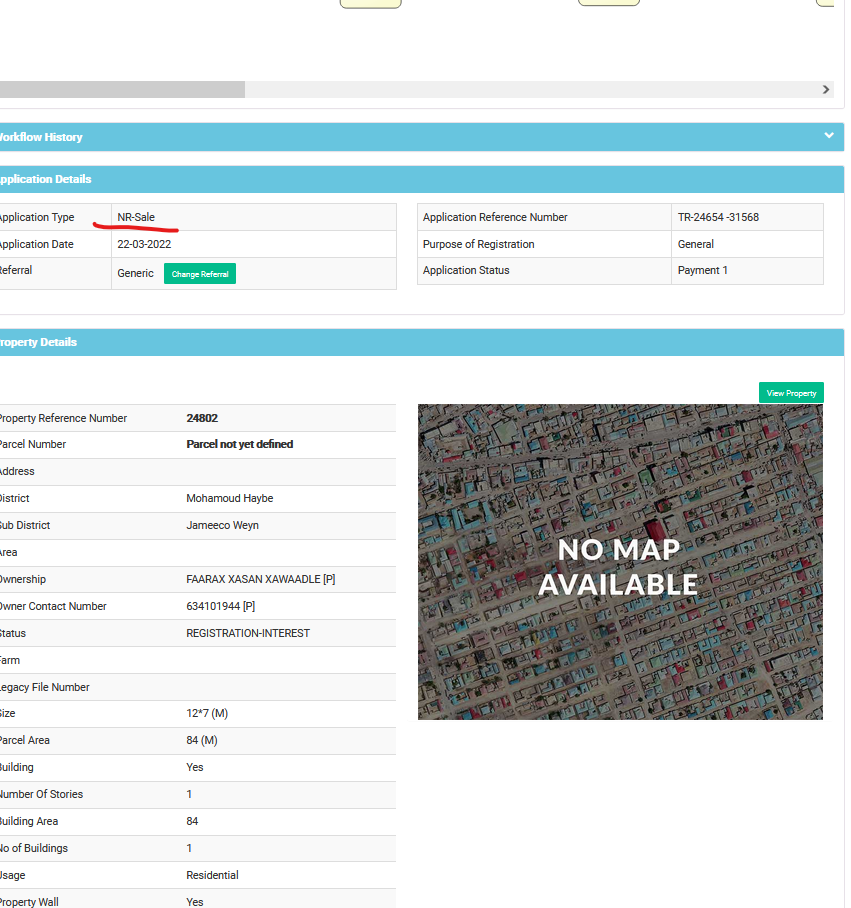Click 'Owner Contact Number' label
The image size is (851, 908).
tap(53, 606)
